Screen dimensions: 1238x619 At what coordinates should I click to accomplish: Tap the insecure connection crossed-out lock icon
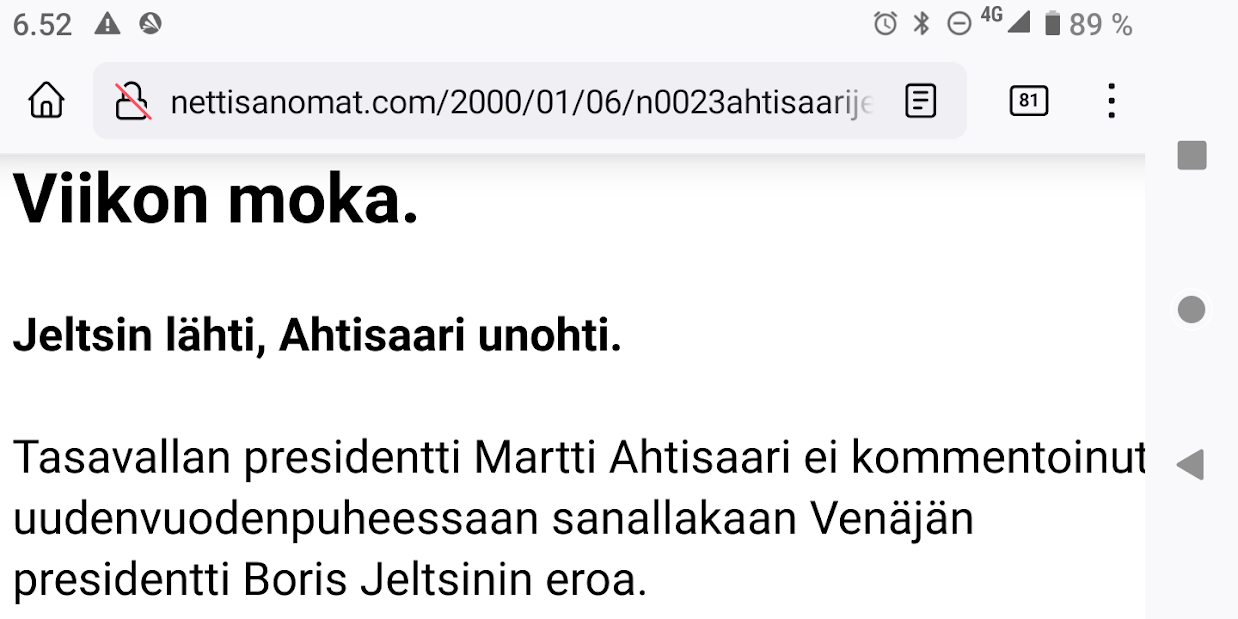[133, 101]
